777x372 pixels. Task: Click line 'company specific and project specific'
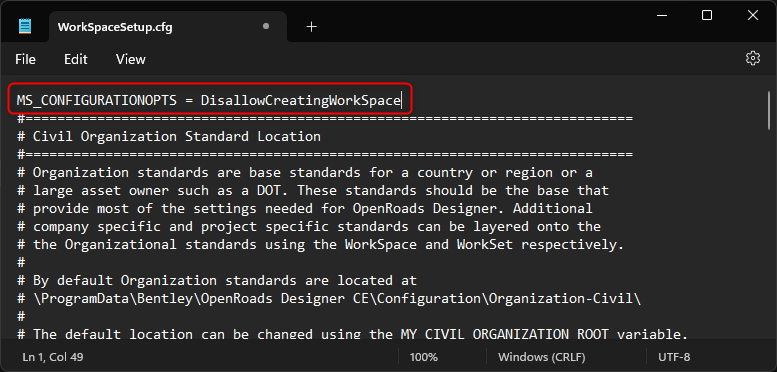pos(309,226)
